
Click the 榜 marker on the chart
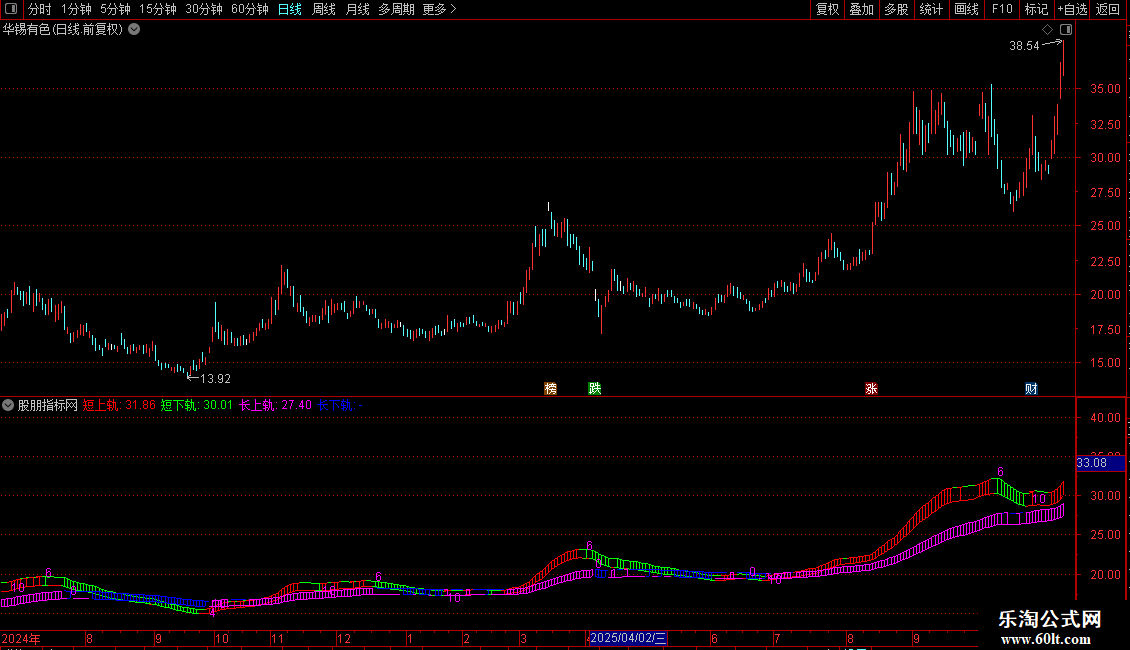[551, 388]
